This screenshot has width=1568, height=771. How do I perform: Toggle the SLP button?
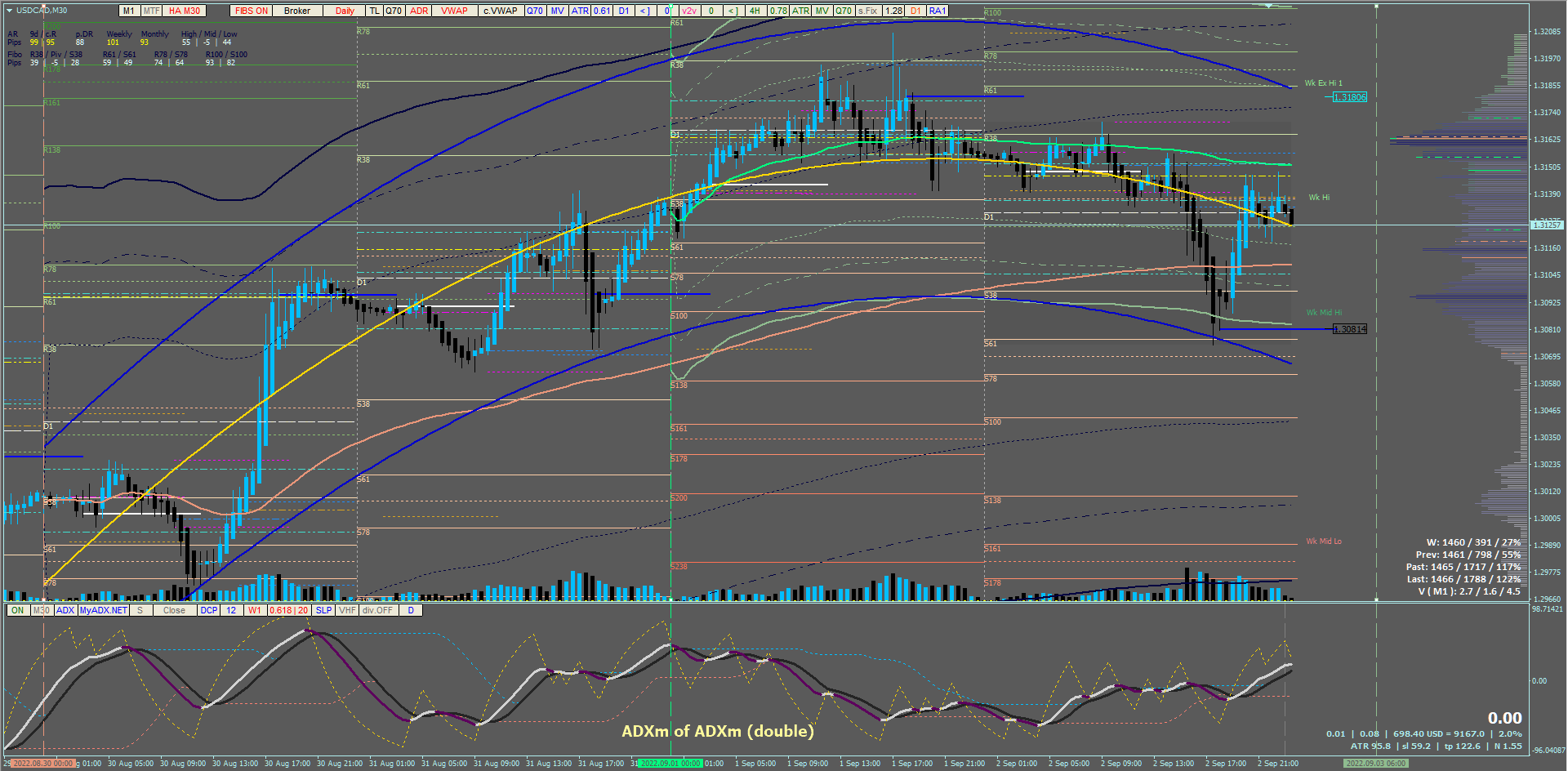(324, 610)
